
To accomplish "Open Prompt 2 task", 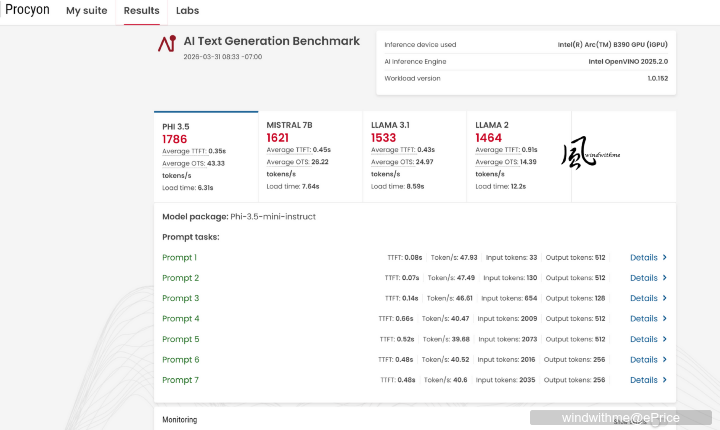I will click(180, 278).
